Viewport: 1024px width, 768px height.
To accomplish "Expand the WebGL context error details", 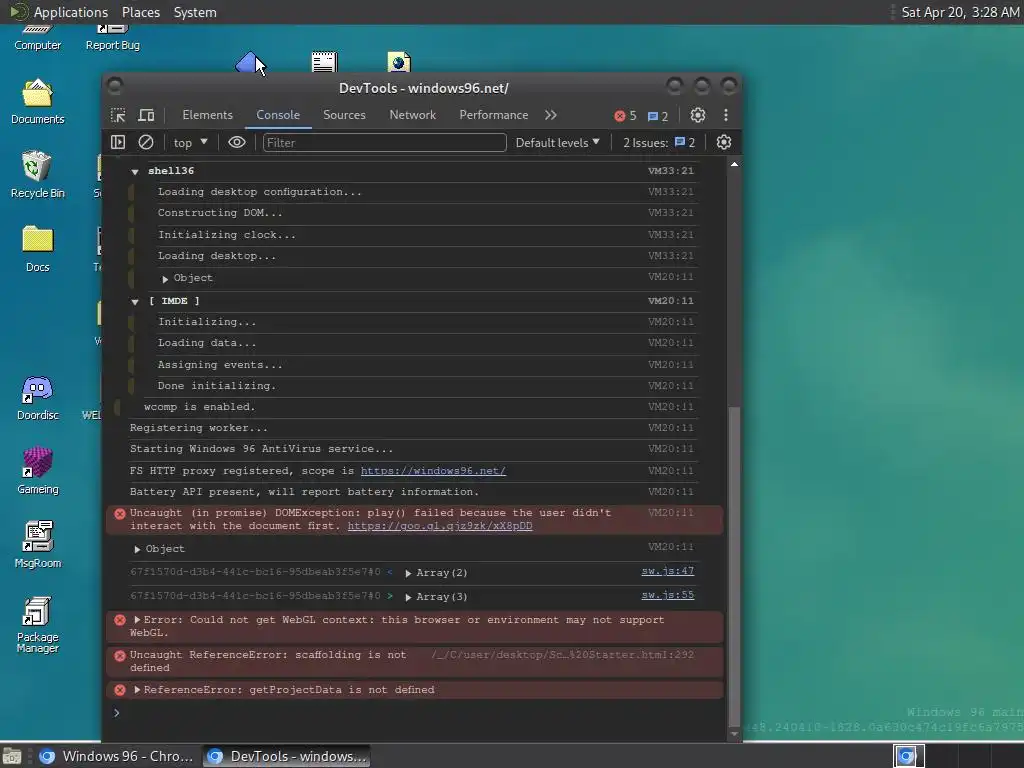I will click(x=137, y=620).
